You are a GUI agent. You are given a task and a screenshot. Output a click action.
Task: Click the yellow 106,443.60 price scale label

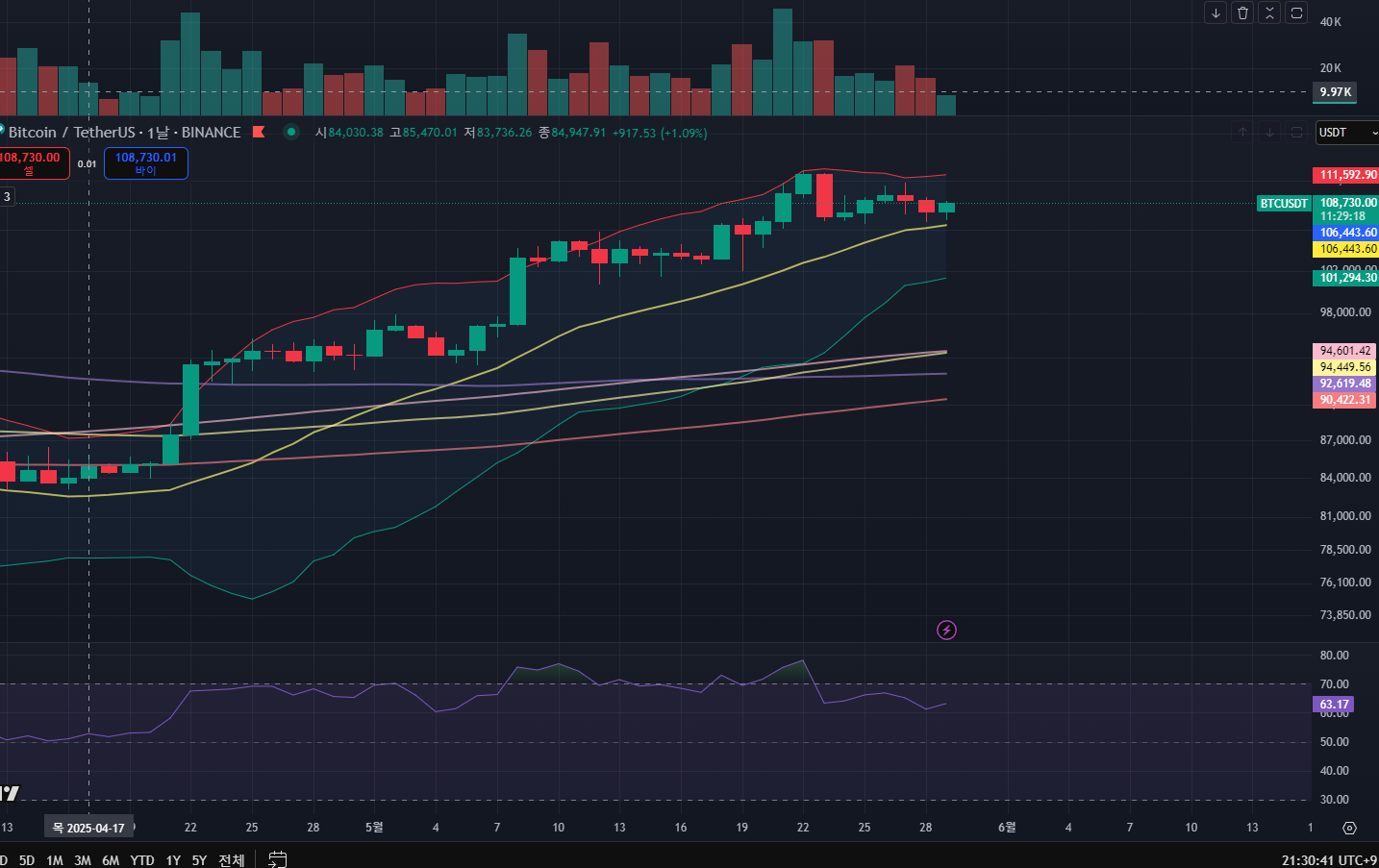[x=1346, y=249]
